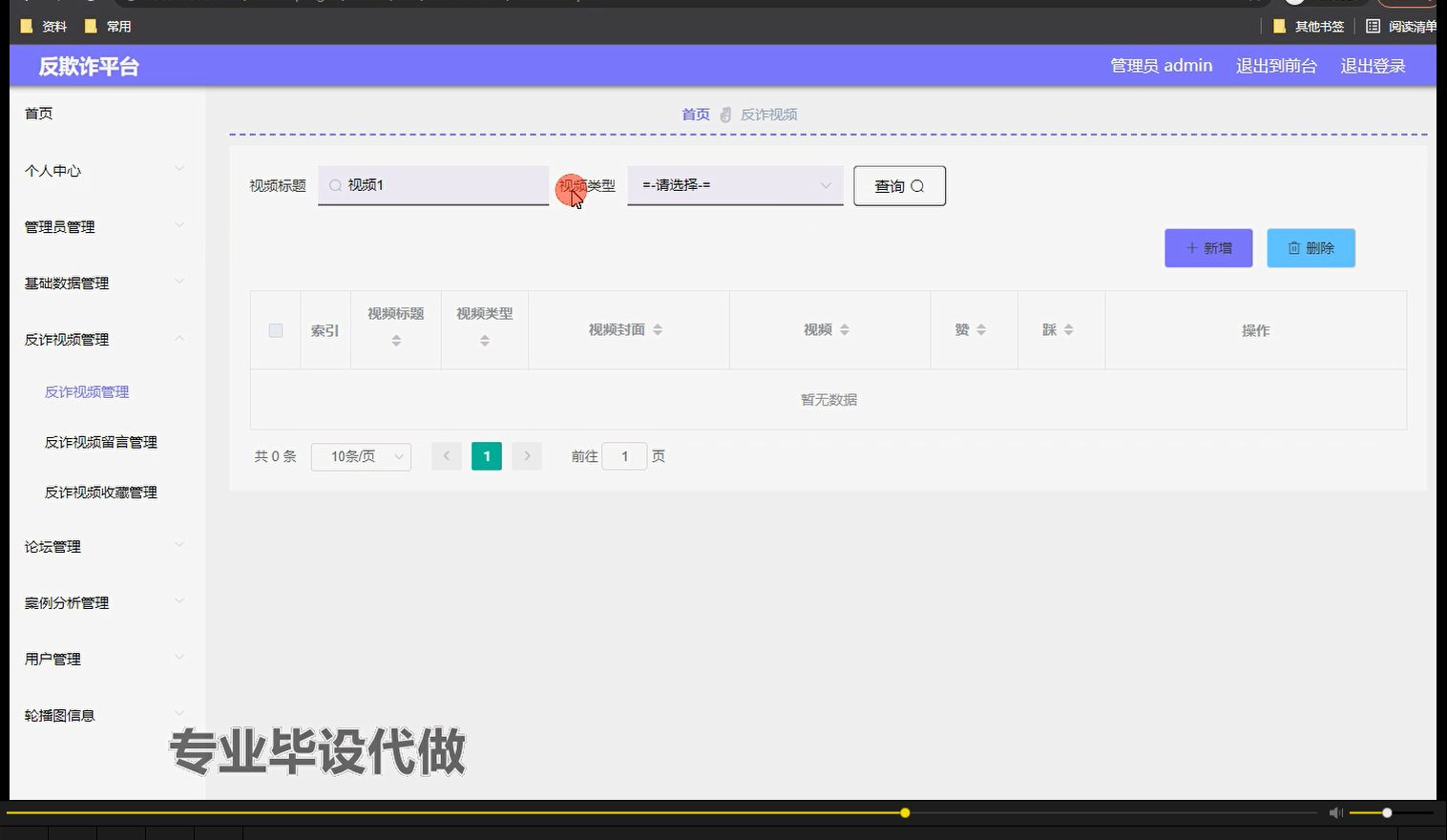This screenshot has width=1447, height=840.
Task: Expand the 个人中心 sidebar section
Action: (52, 171)
